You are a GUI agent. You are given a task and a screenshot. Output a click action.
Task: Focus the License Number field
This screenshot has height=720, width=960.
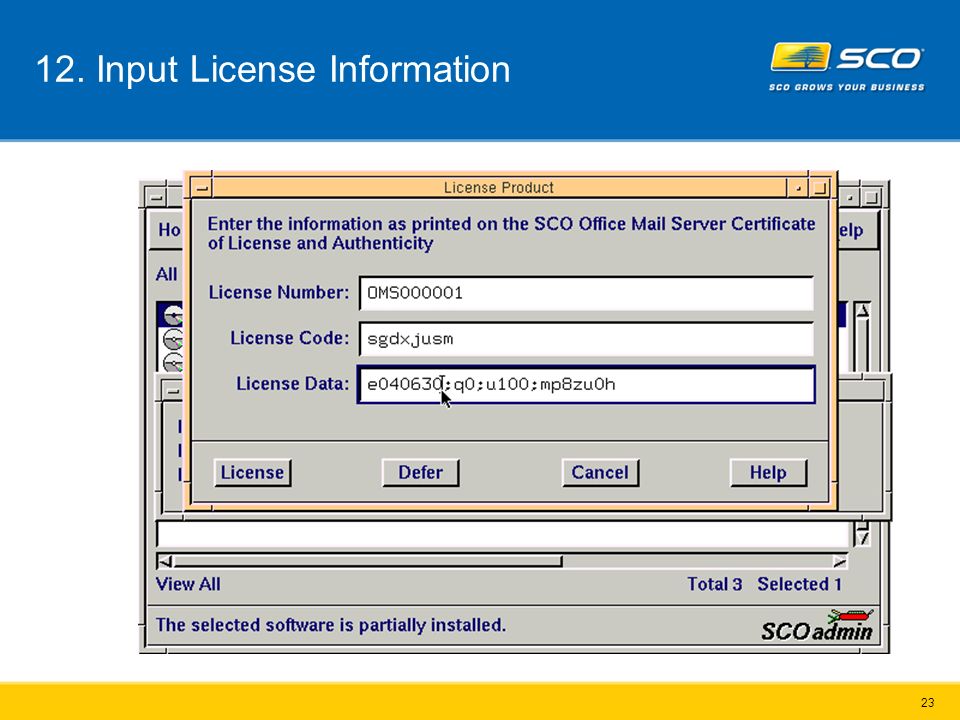587,293
